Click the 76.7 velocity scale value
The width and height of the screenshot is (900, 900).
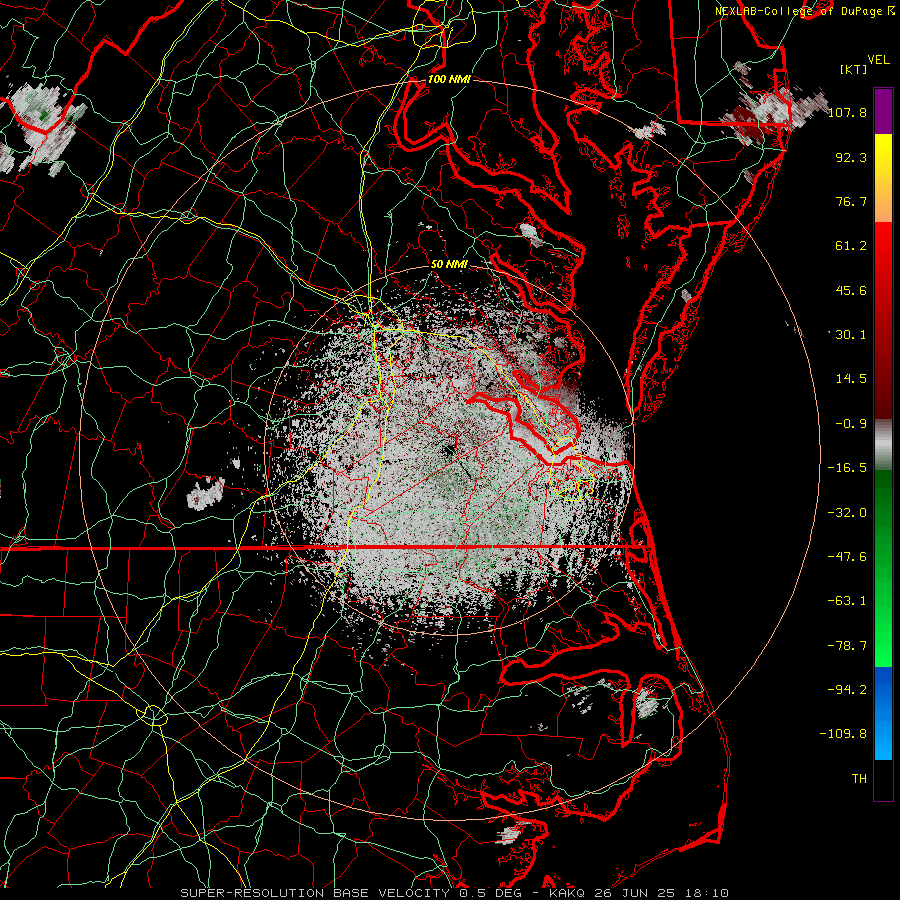(x=851, y=201)
